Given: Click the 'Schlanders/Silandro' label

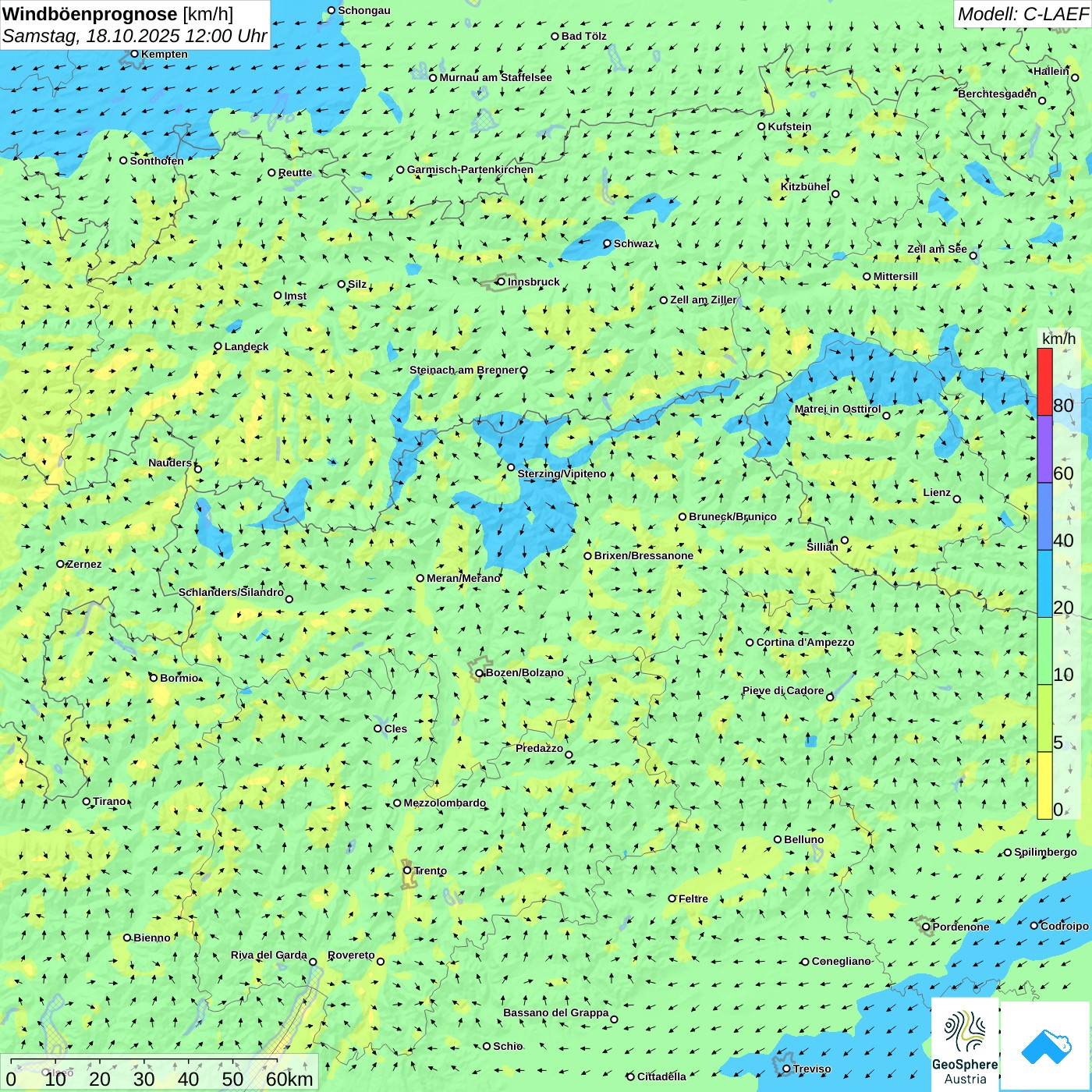Looking at the screenshot, I should (x=231, y=592).
